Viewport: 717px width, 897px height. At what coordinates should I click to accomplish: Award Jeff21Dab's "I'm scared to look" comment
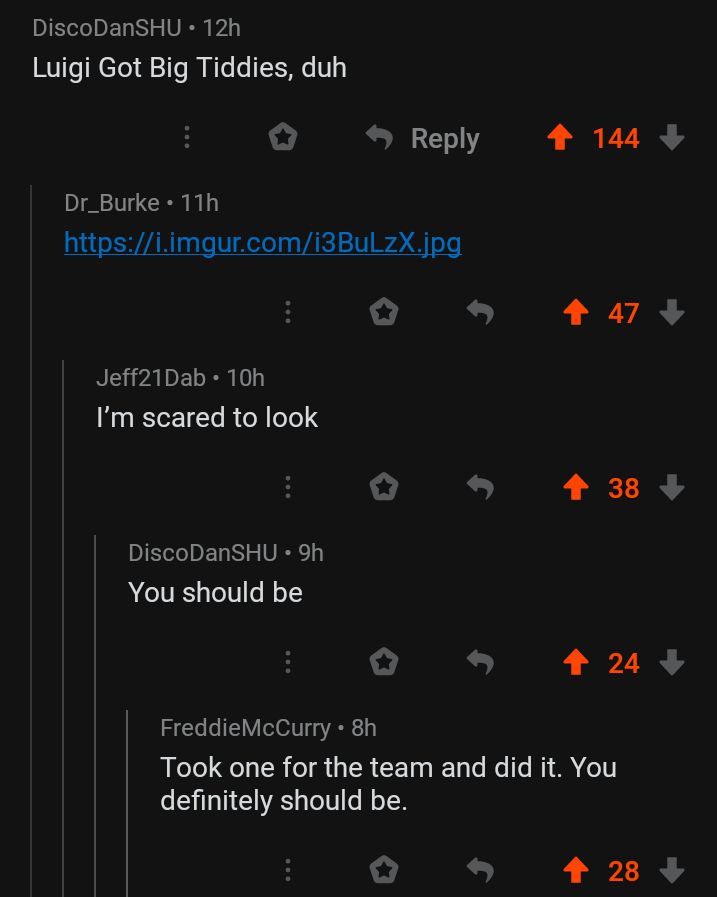click(384, 487)
